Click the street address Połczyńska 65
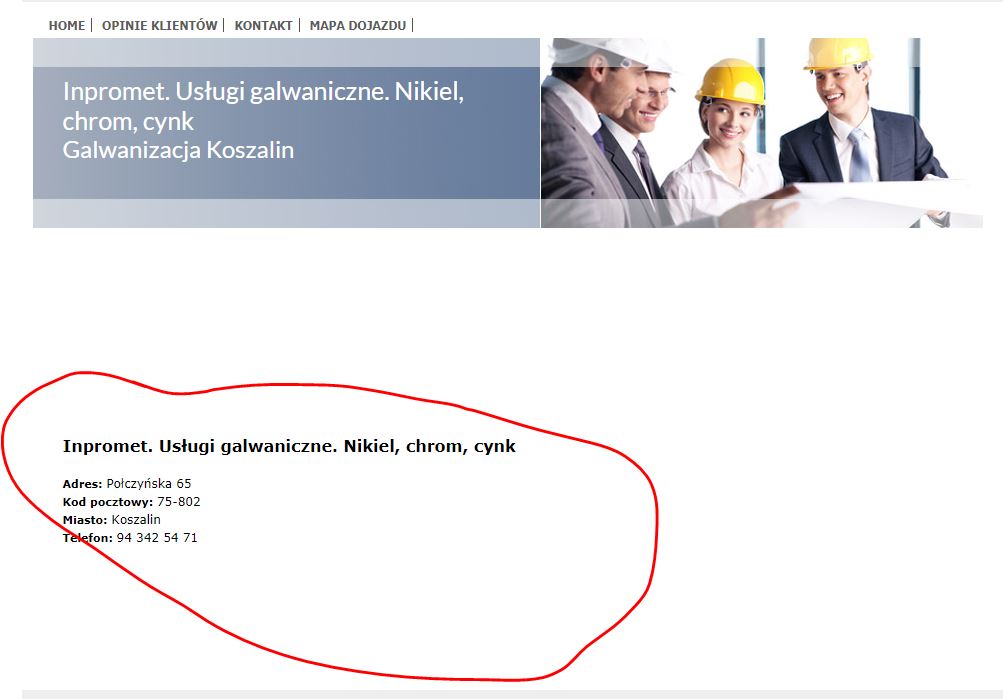1003x699 pixels. tap(148, 484)
